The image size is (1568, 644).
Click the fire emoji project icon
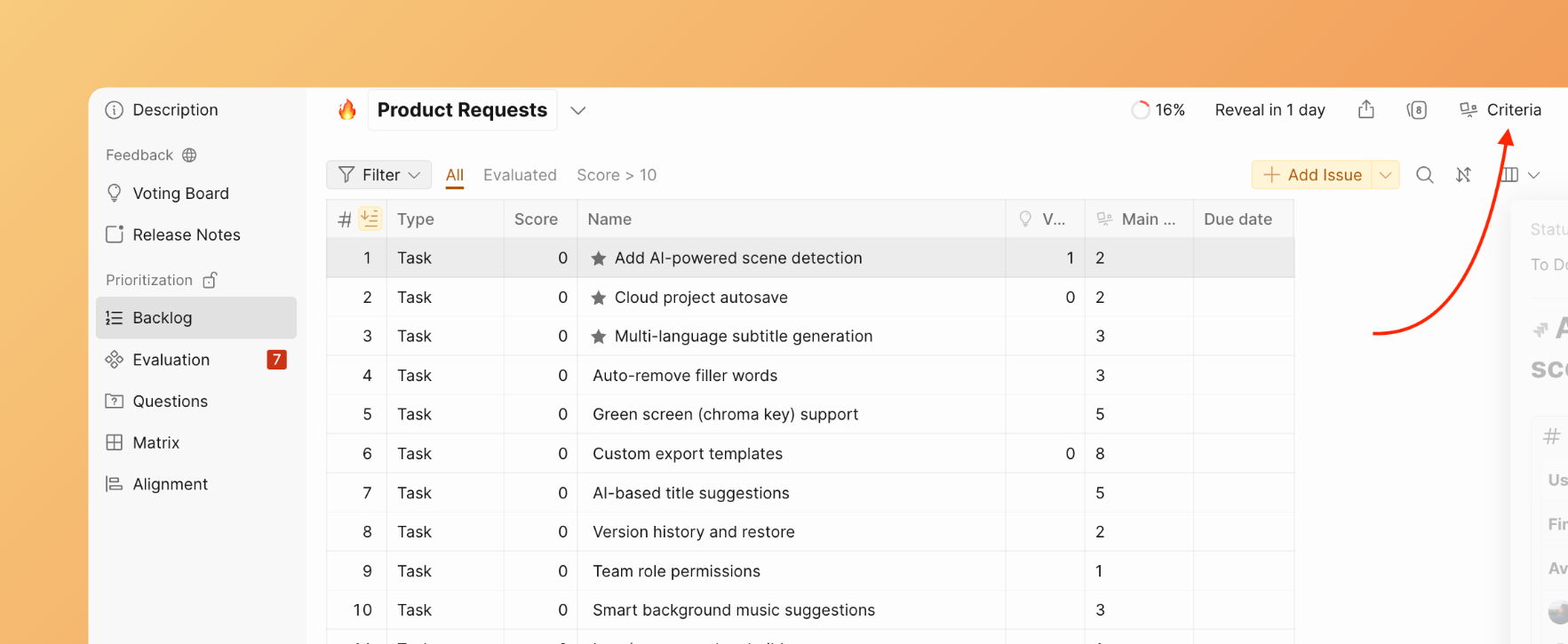[346, 109]
